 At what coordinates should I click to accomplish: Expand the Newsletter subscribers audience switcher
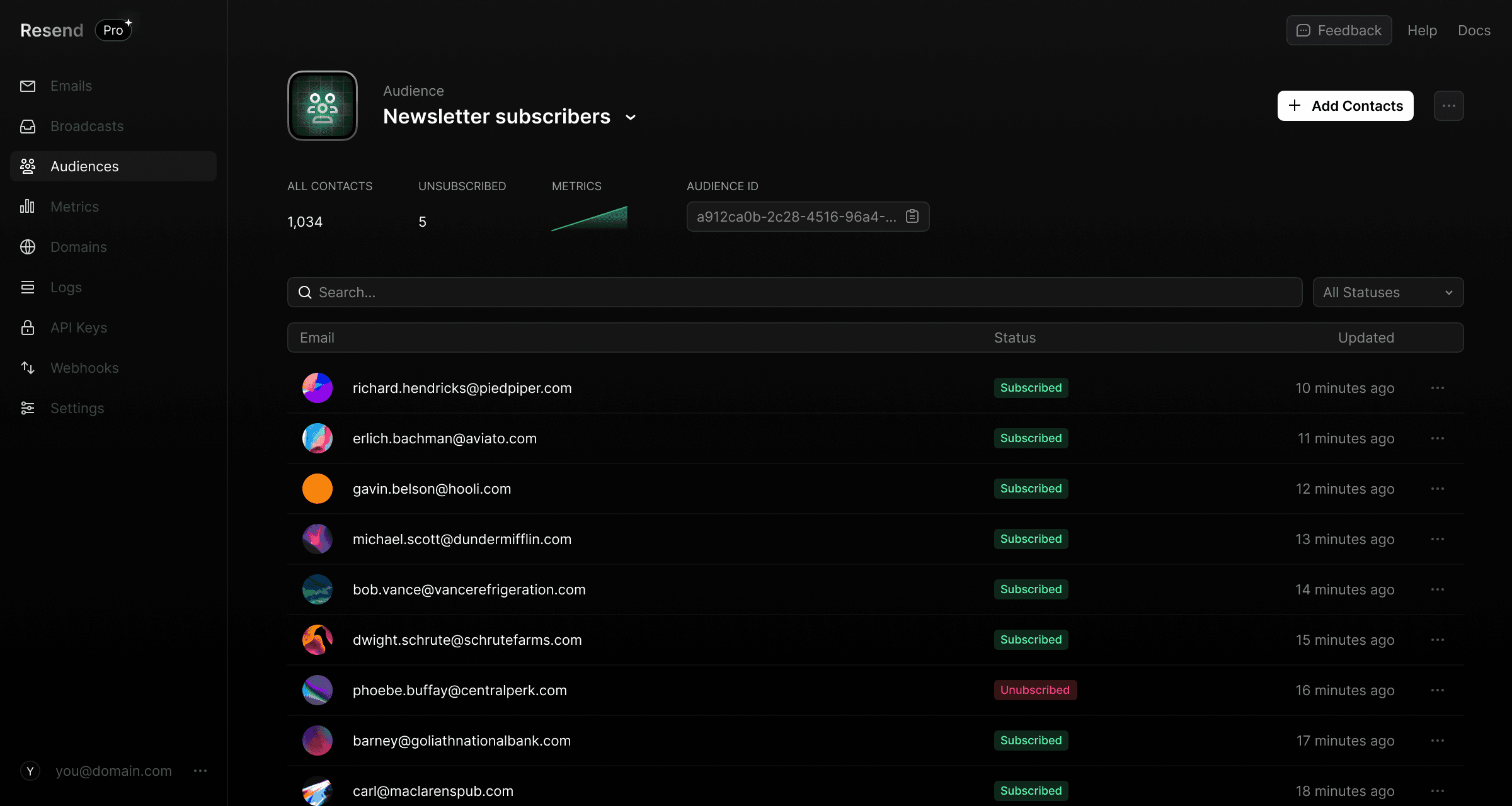point(631,117)
